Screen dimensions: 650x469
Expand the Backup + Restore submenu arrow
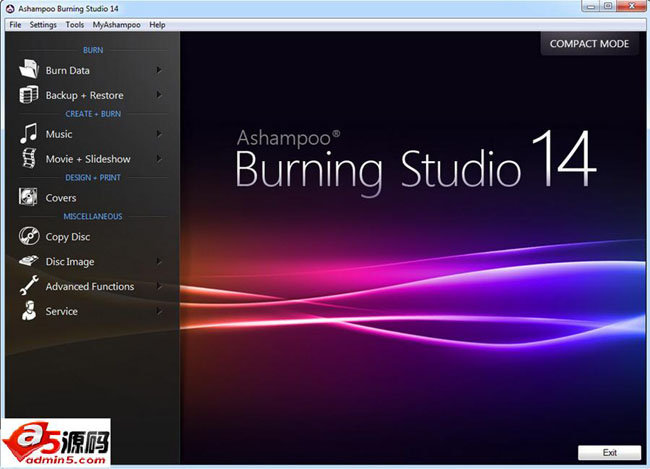(x=159, y=95)
